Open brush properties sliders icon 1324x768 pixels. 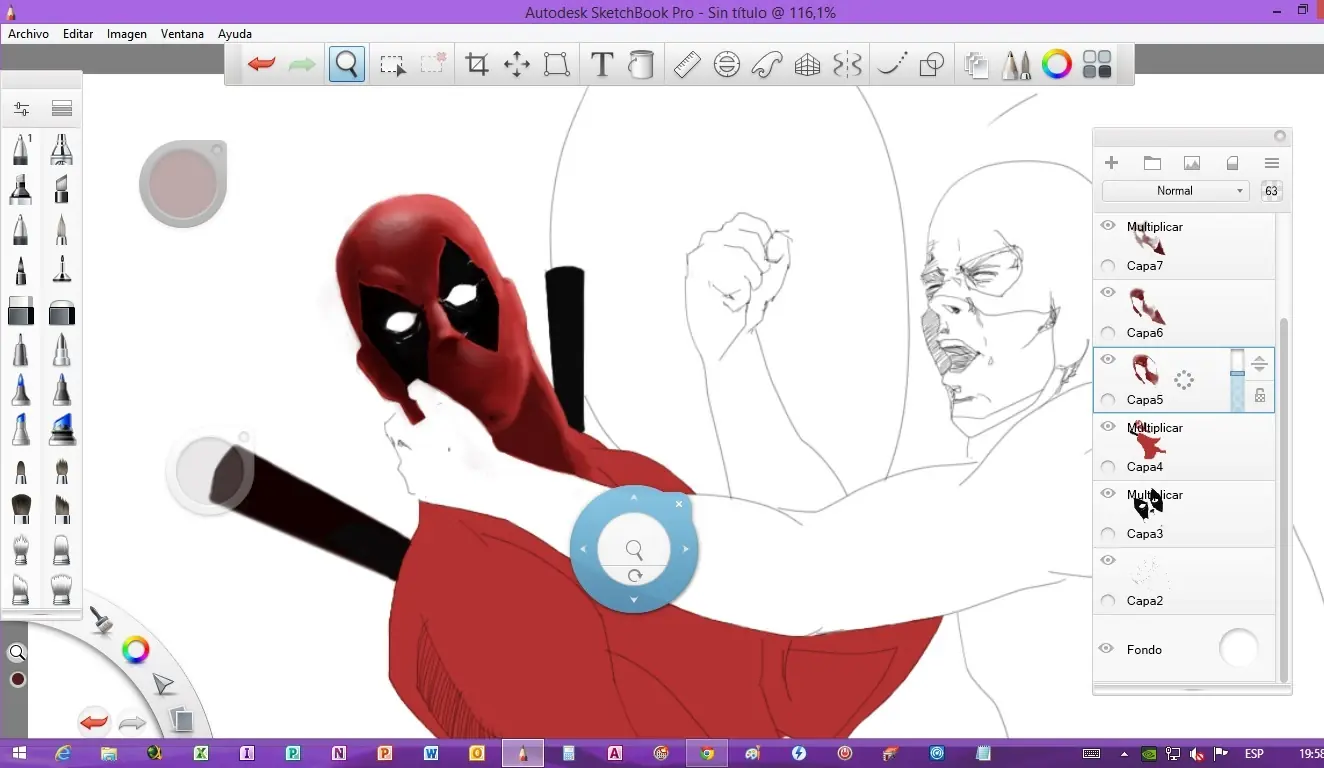coord(21,109)
